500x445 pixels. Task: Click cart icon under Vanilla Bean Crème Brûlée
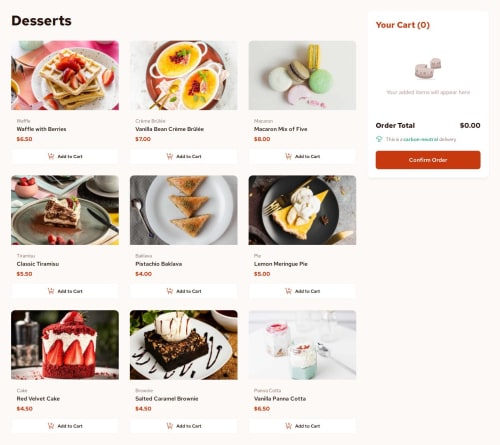169,156
